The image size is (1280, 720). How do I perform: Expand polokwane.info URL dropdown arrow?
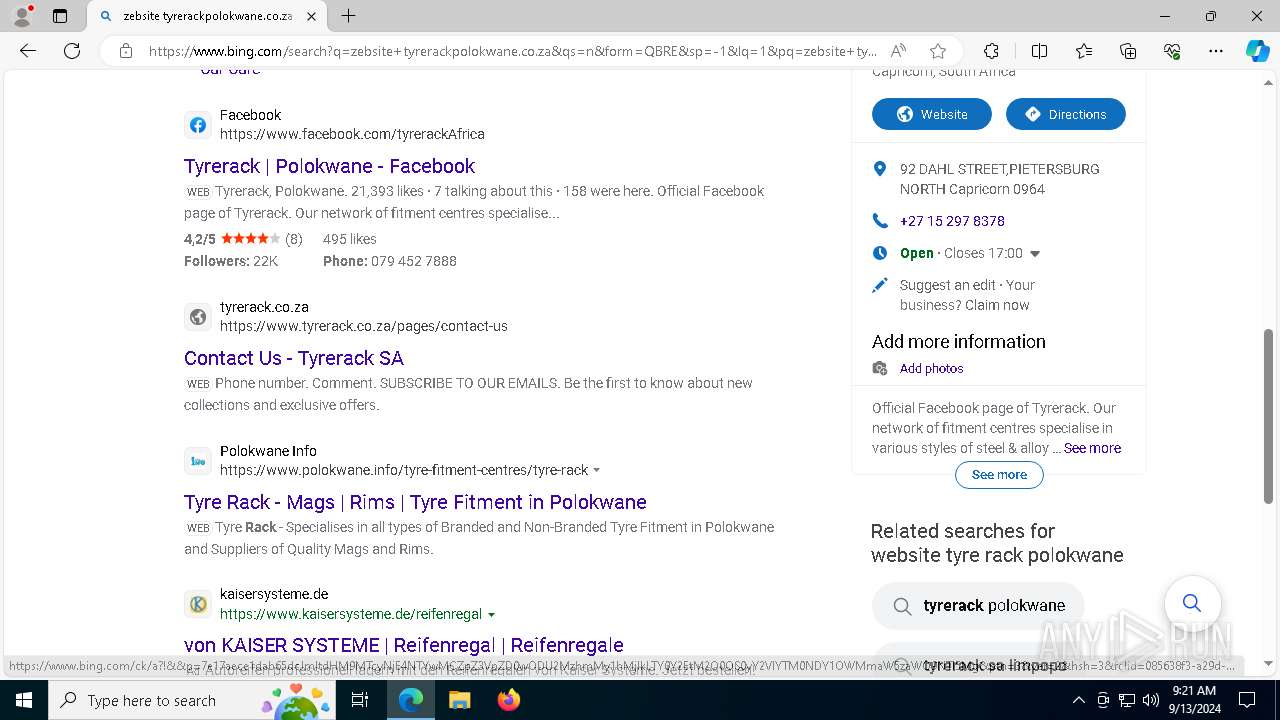[x=597, y=470]
